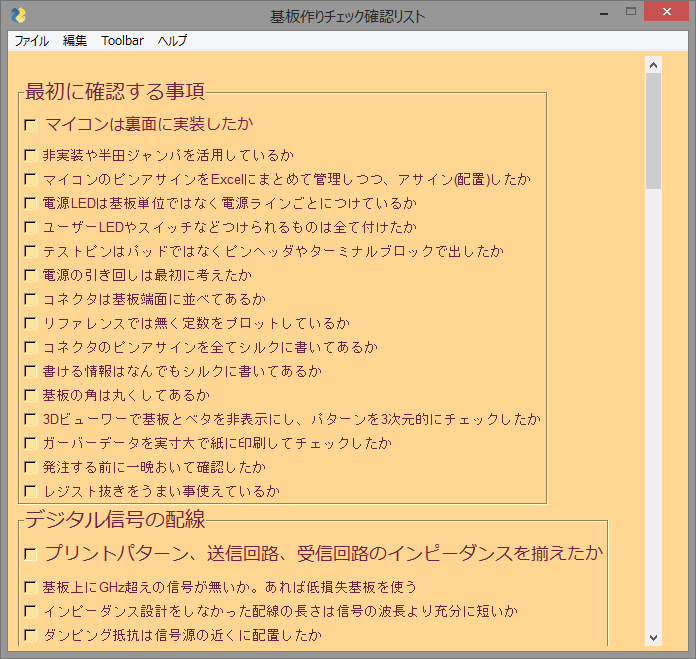
Task: Open the ファイル menu
Action: [32, 41]
